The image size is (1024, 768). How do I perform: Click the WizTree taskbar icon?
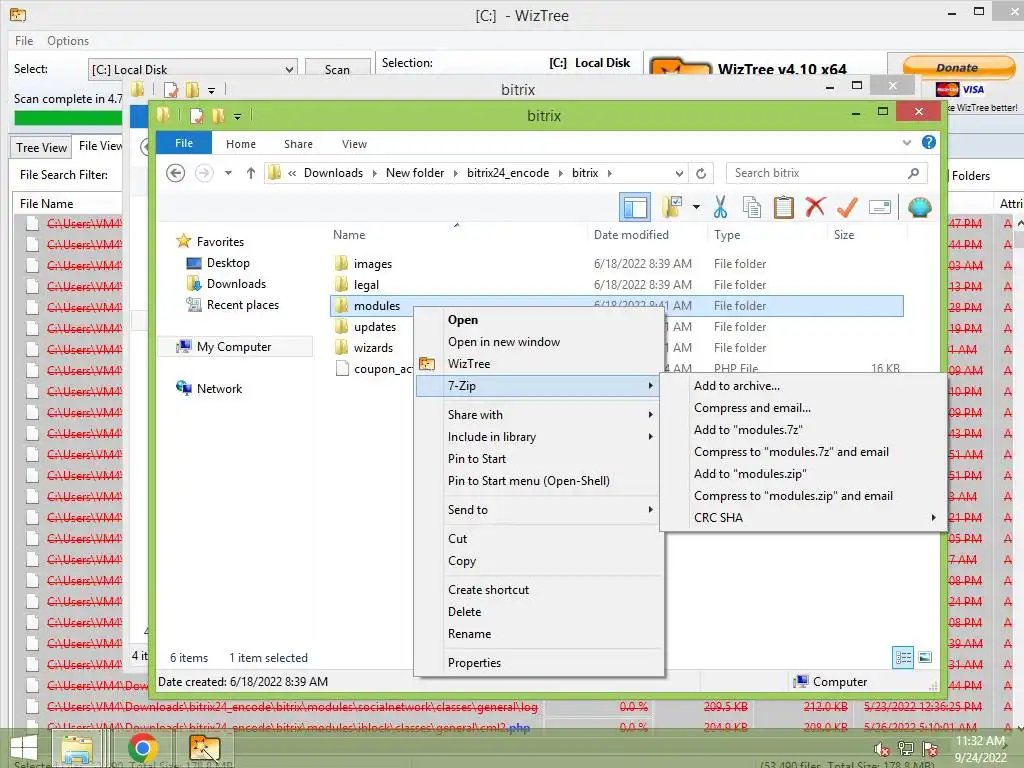coord(204,749)
